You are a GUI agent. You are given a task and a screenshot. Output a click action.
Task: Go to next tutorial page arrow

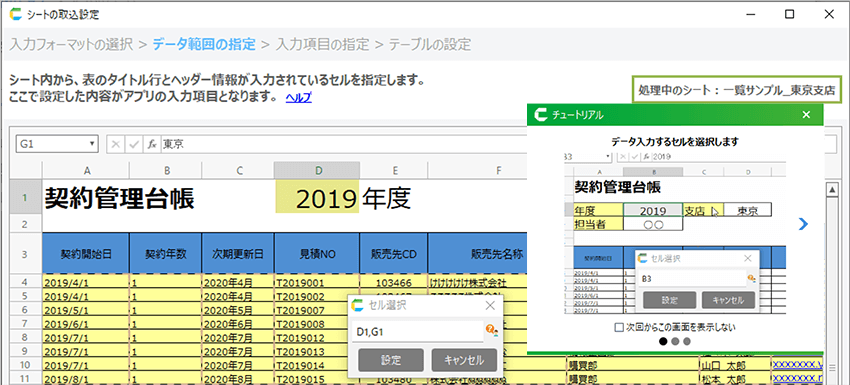(x=803, y=224)
